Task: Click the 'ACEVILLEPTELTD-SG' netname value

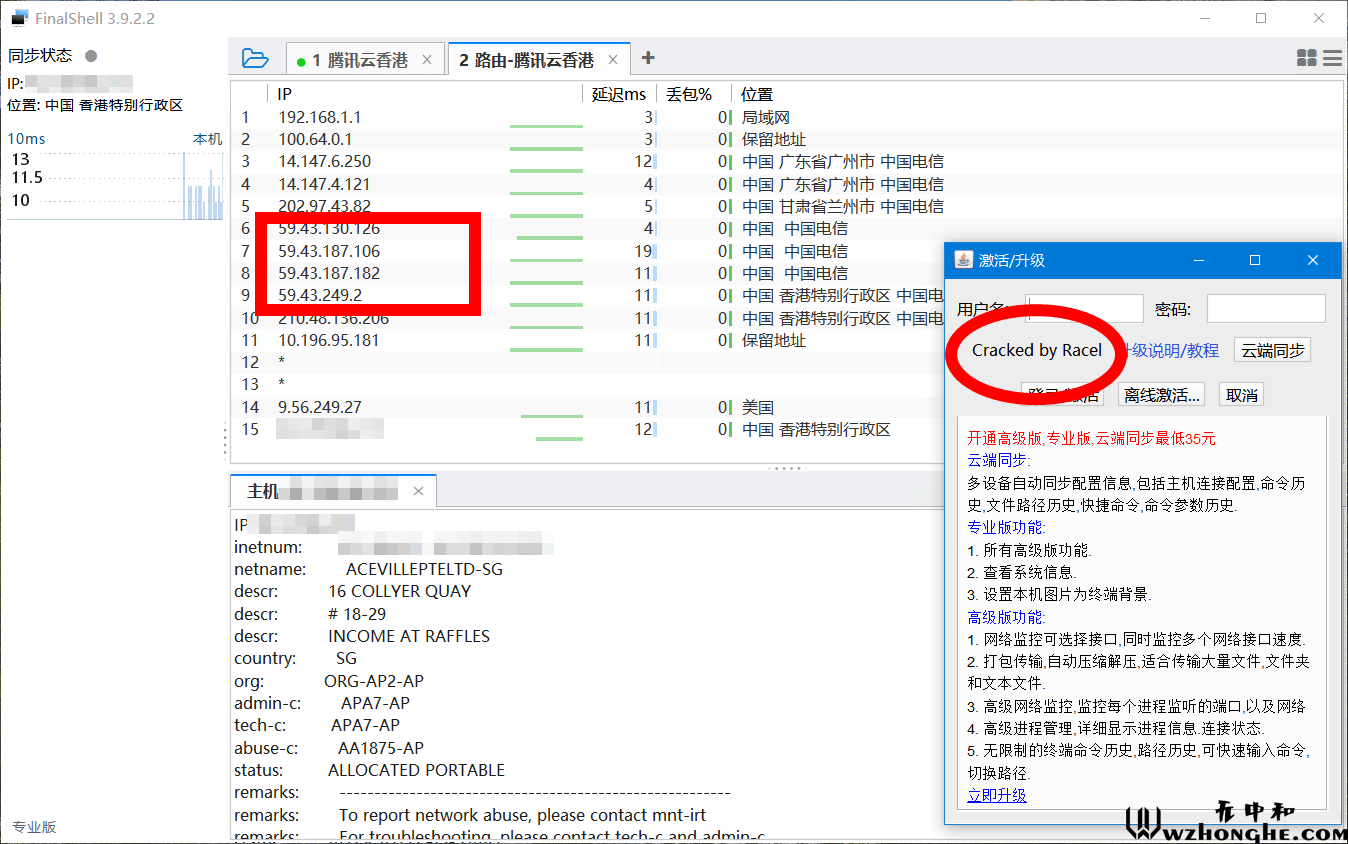Action: (x=424, y=569)
